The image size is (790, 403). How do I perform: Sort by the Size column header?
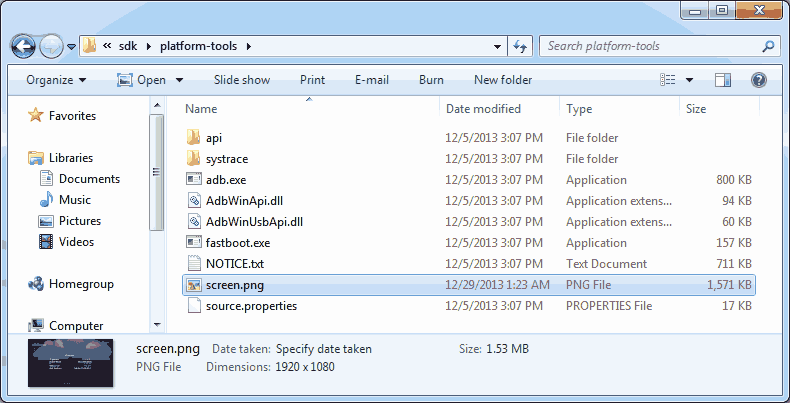(696, 109)
